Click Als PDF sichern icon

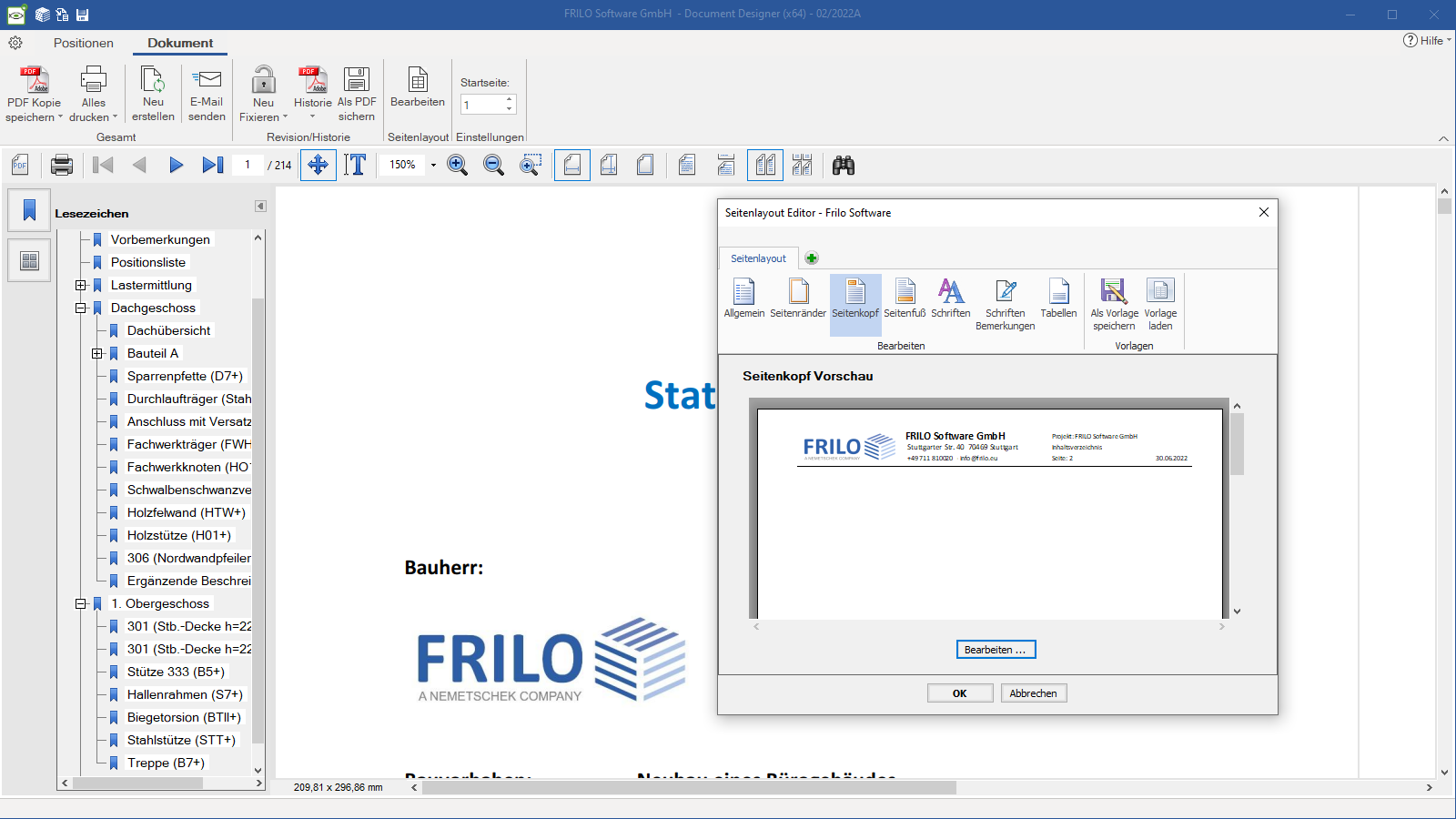click(x=357, y=80)
